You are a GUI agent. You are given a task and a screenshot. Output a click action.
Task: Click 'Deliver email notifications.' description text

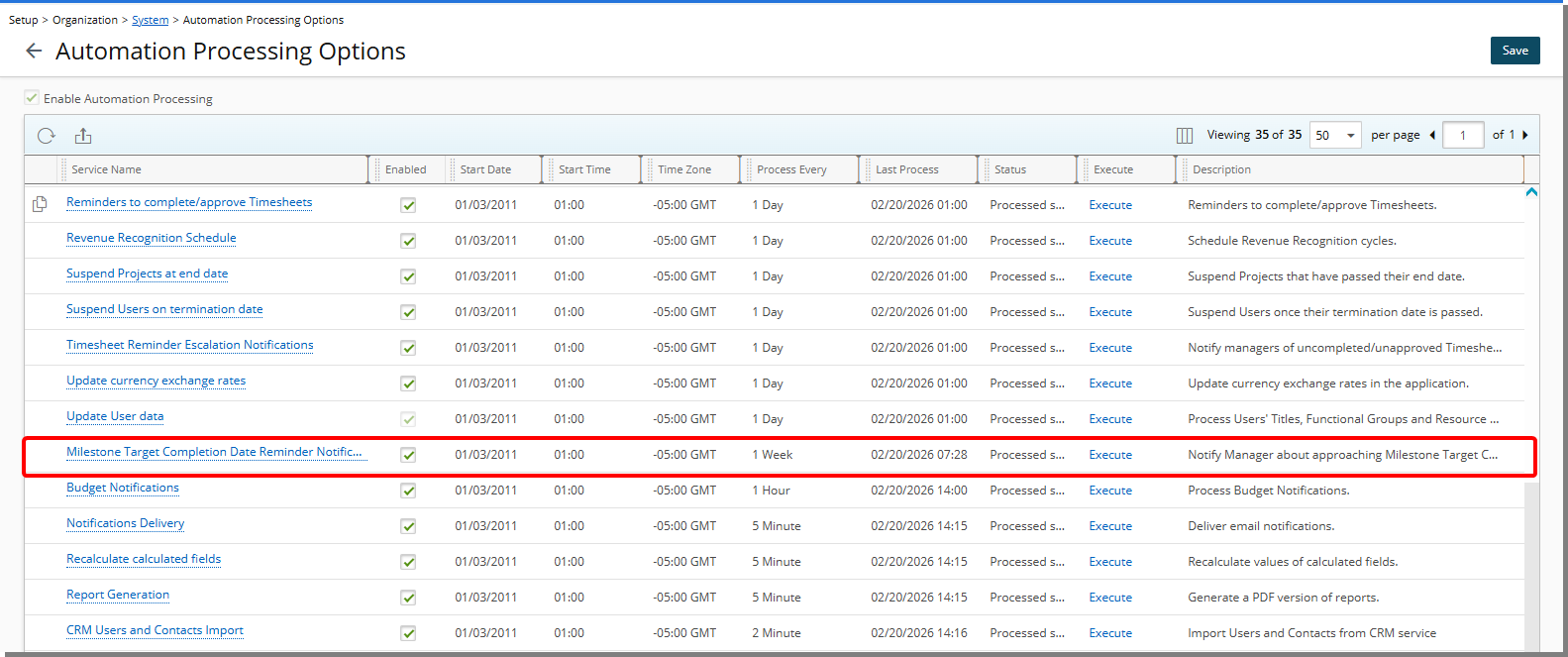[1261, 526]
